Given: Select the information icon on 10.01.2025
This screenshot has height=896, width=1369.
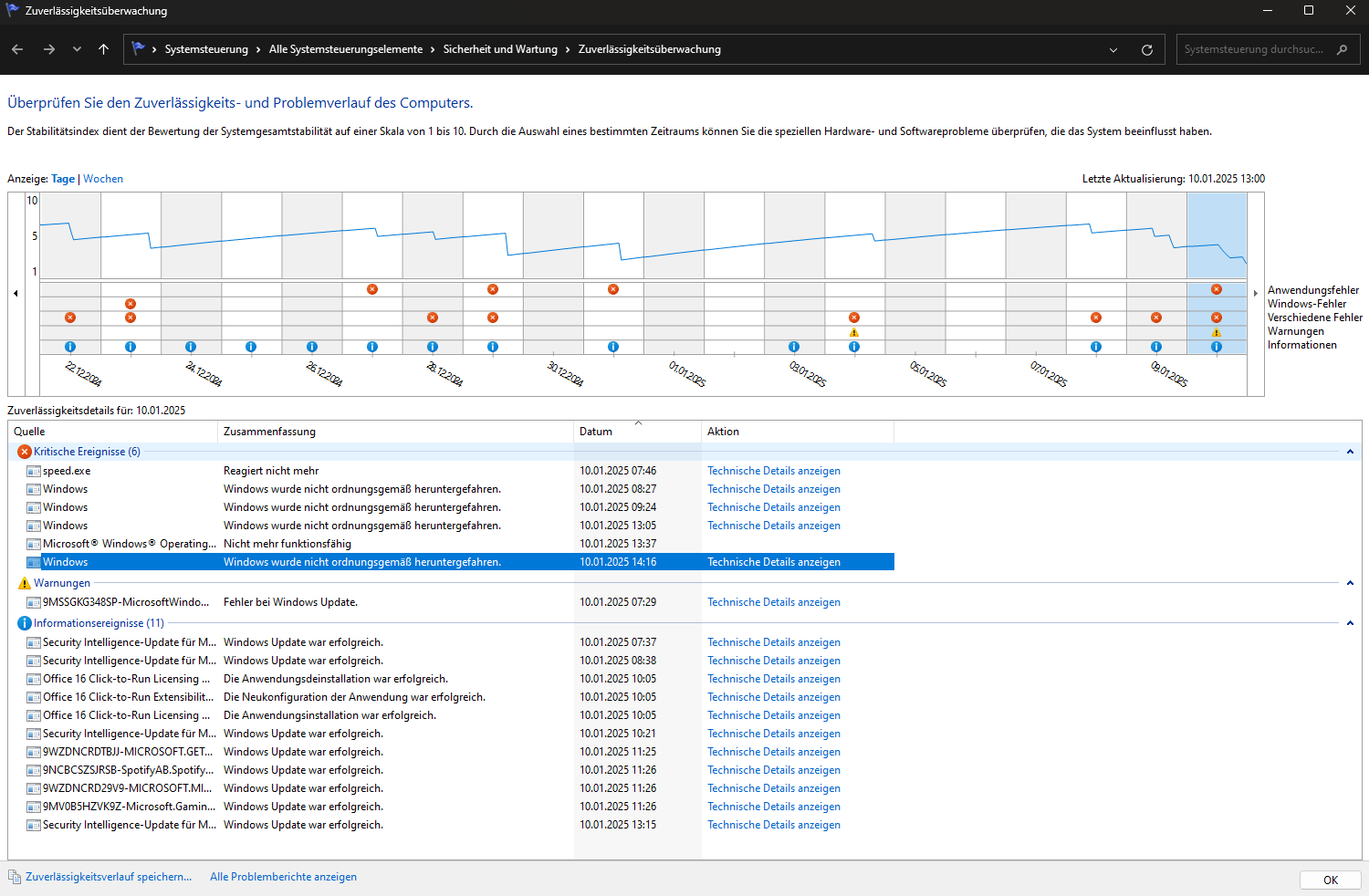Looking at the screenshot, I should [1217, 347].
